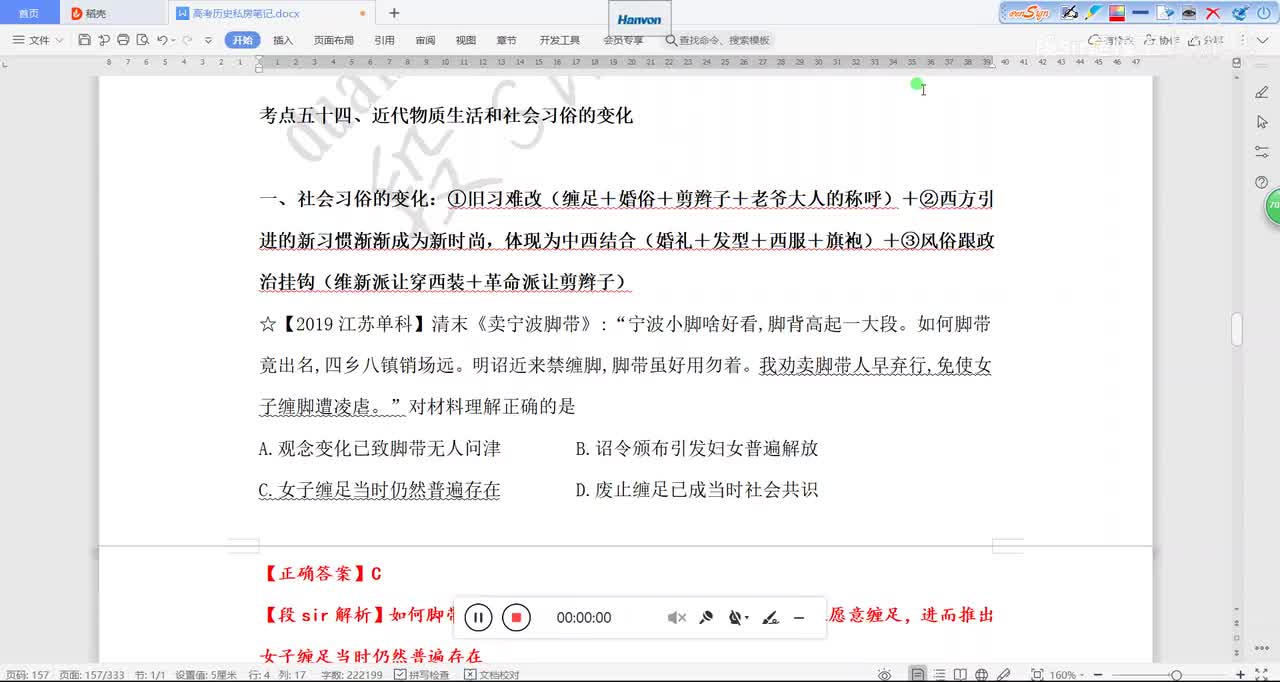1280x682 pixels.
Task: Save the document using the toolbar save icon
Action: 84,40
